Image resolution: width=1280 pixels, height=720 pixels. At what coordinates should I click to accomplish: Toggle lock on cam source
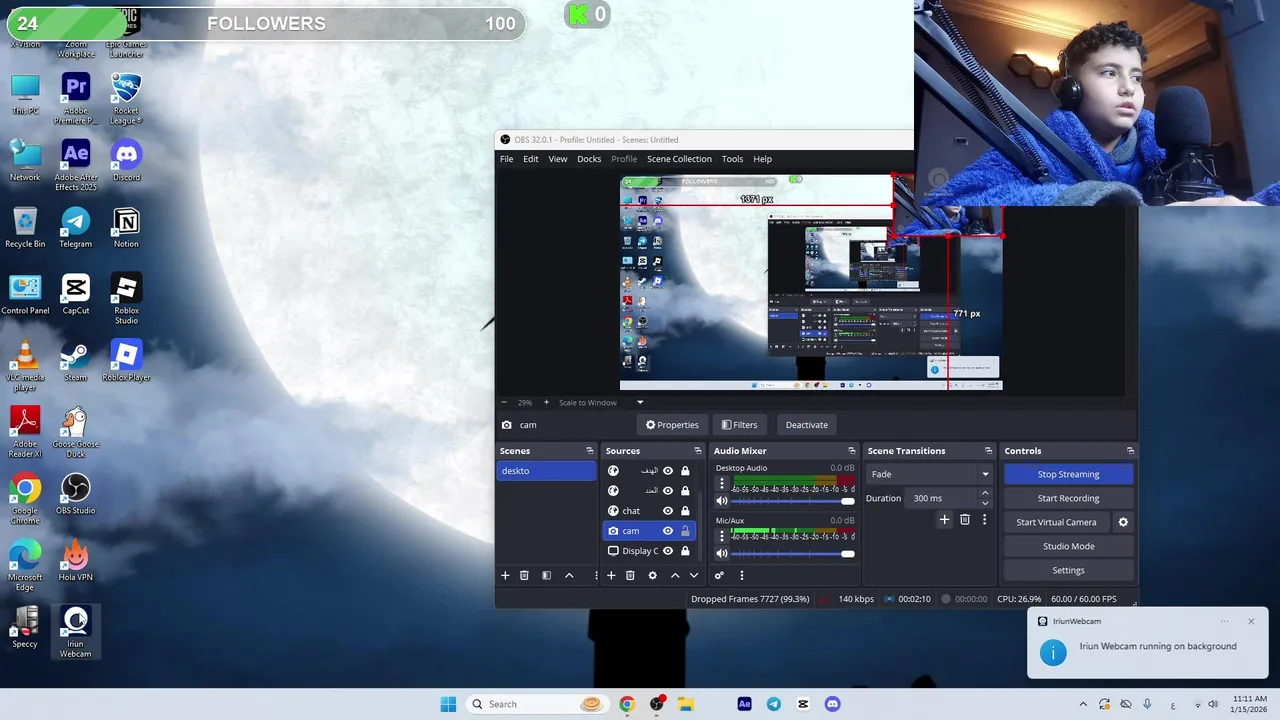(685, 531)
